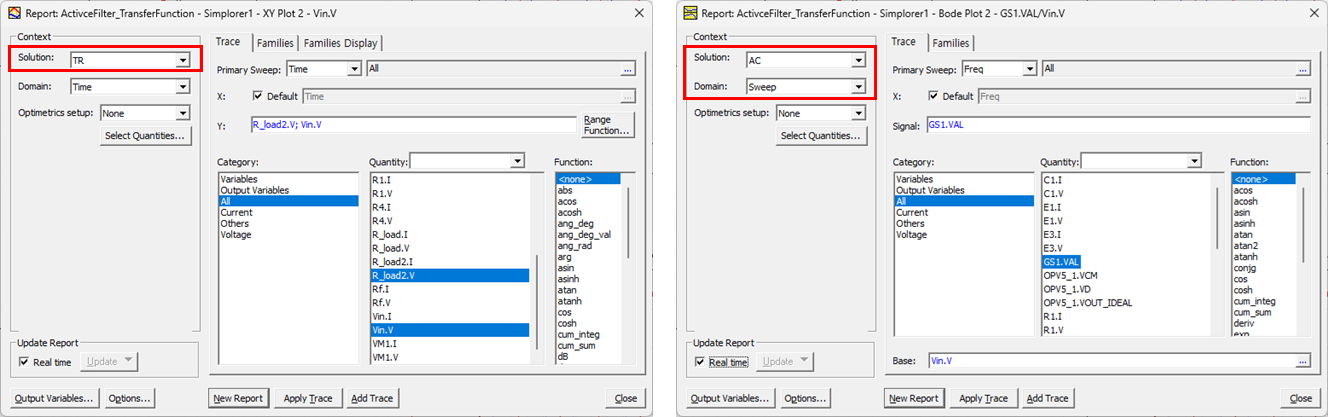Click the Bode Plot report window title icon

coord(689,12)
